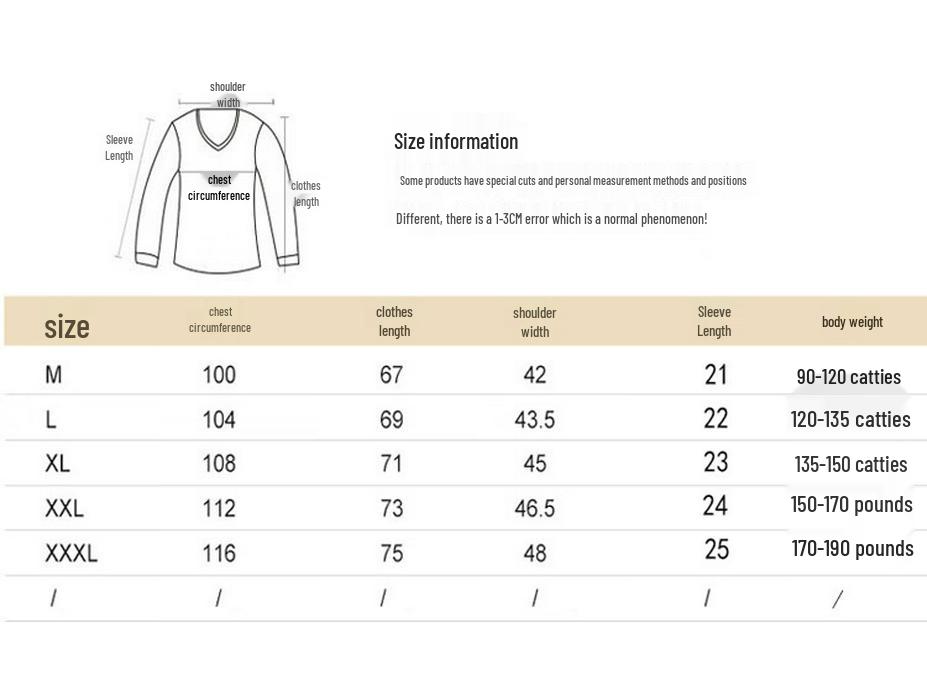Viewport: 927px width, 696px height.
Task: Click the '90-120 catties' weight cell
Action: (x=848, y=377)
